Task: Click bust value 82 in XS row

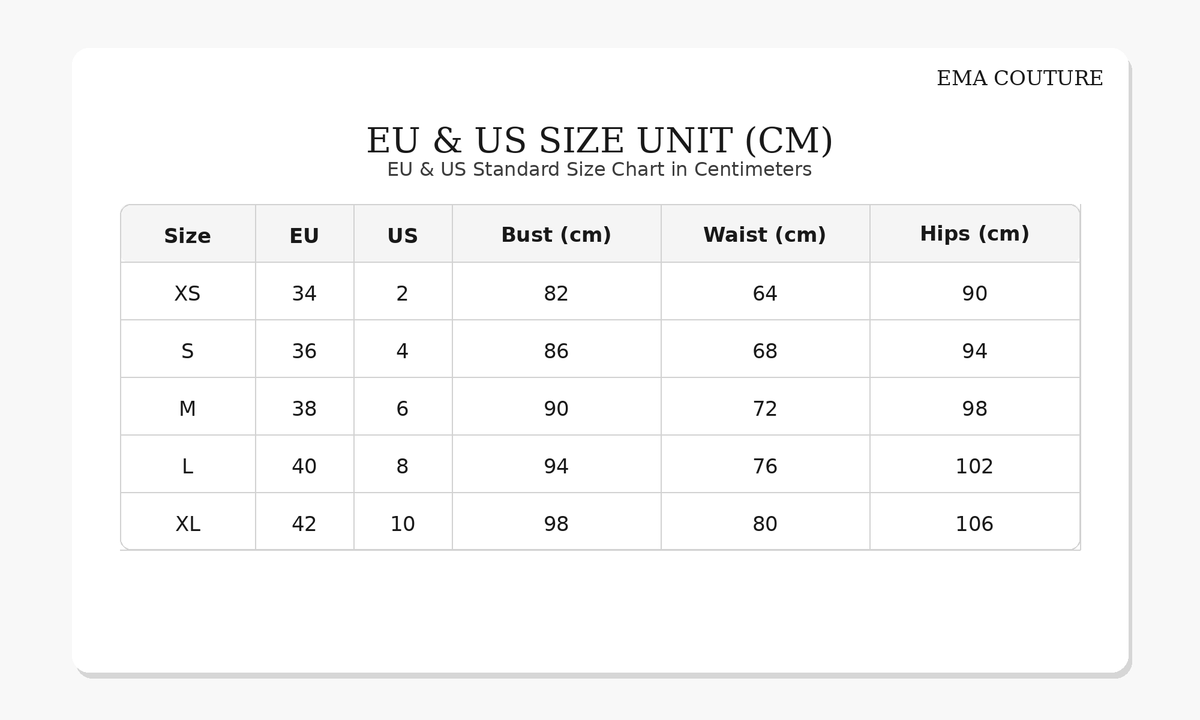Action: click(x=556, y=294)
